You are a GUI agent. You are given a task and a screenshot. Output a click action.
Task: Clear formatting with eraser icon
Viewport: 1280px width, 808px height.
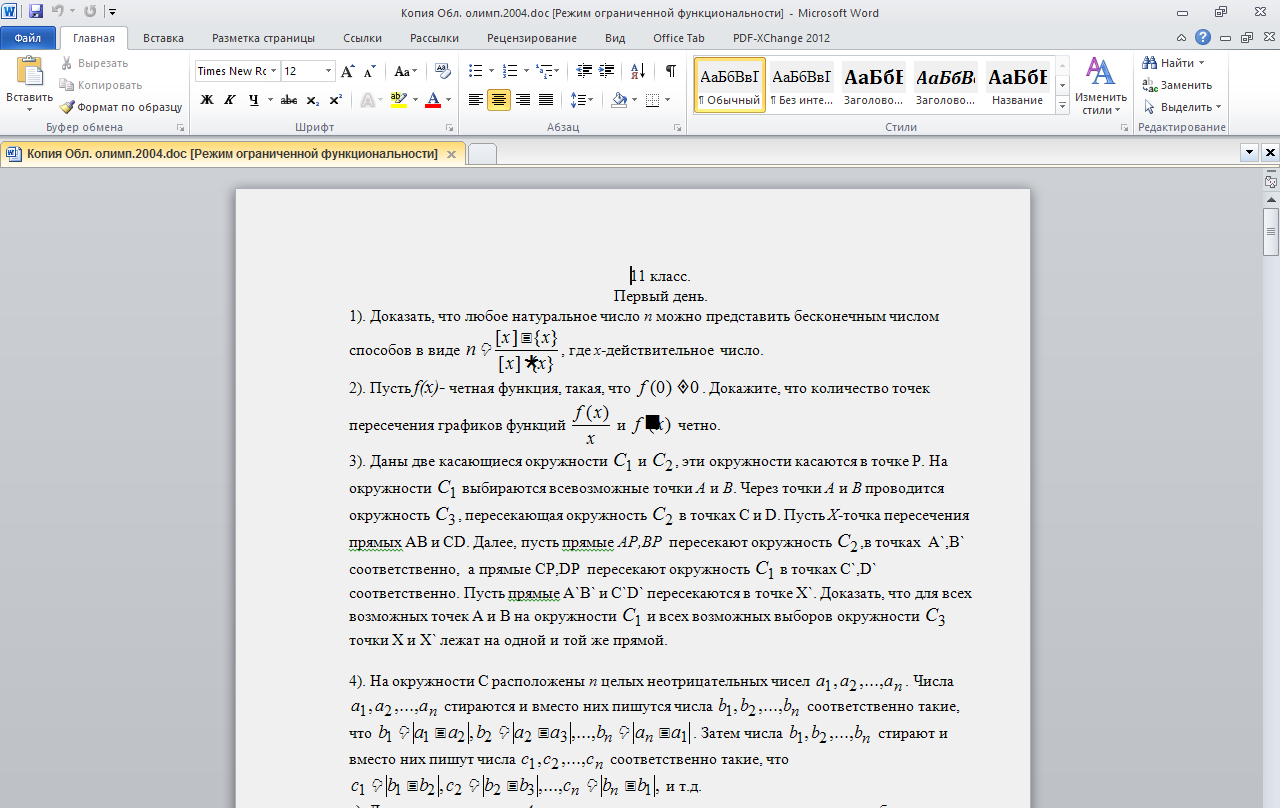(444, 71)
